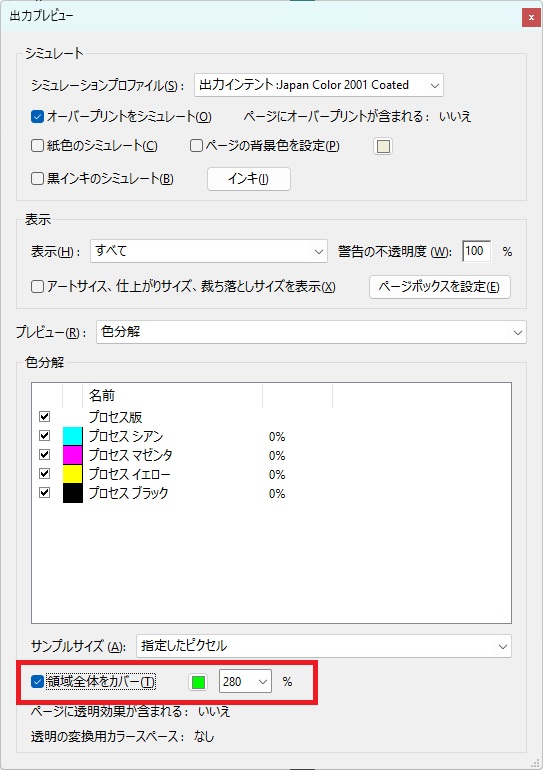Click the magenta swatch for プロセス マゼンタ
Viewport: 543px width, 770px height.
tap(73, 455)
